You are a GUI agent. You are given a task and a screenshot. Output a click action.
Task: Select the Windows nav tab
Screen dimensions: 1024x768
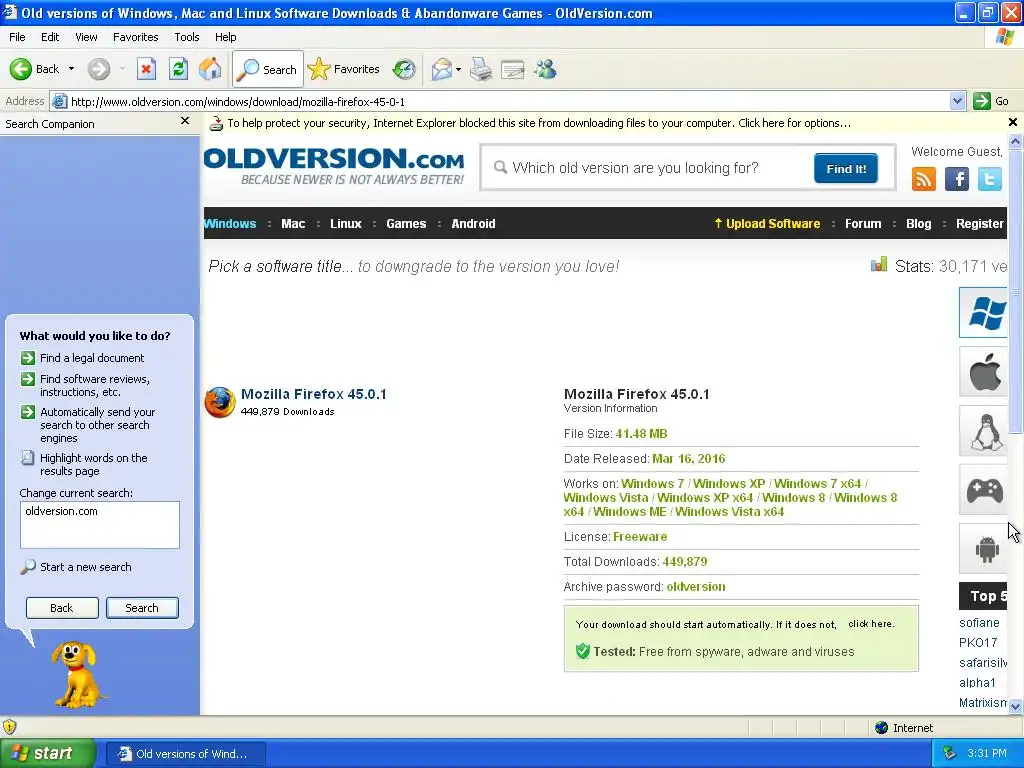point(230,223)
